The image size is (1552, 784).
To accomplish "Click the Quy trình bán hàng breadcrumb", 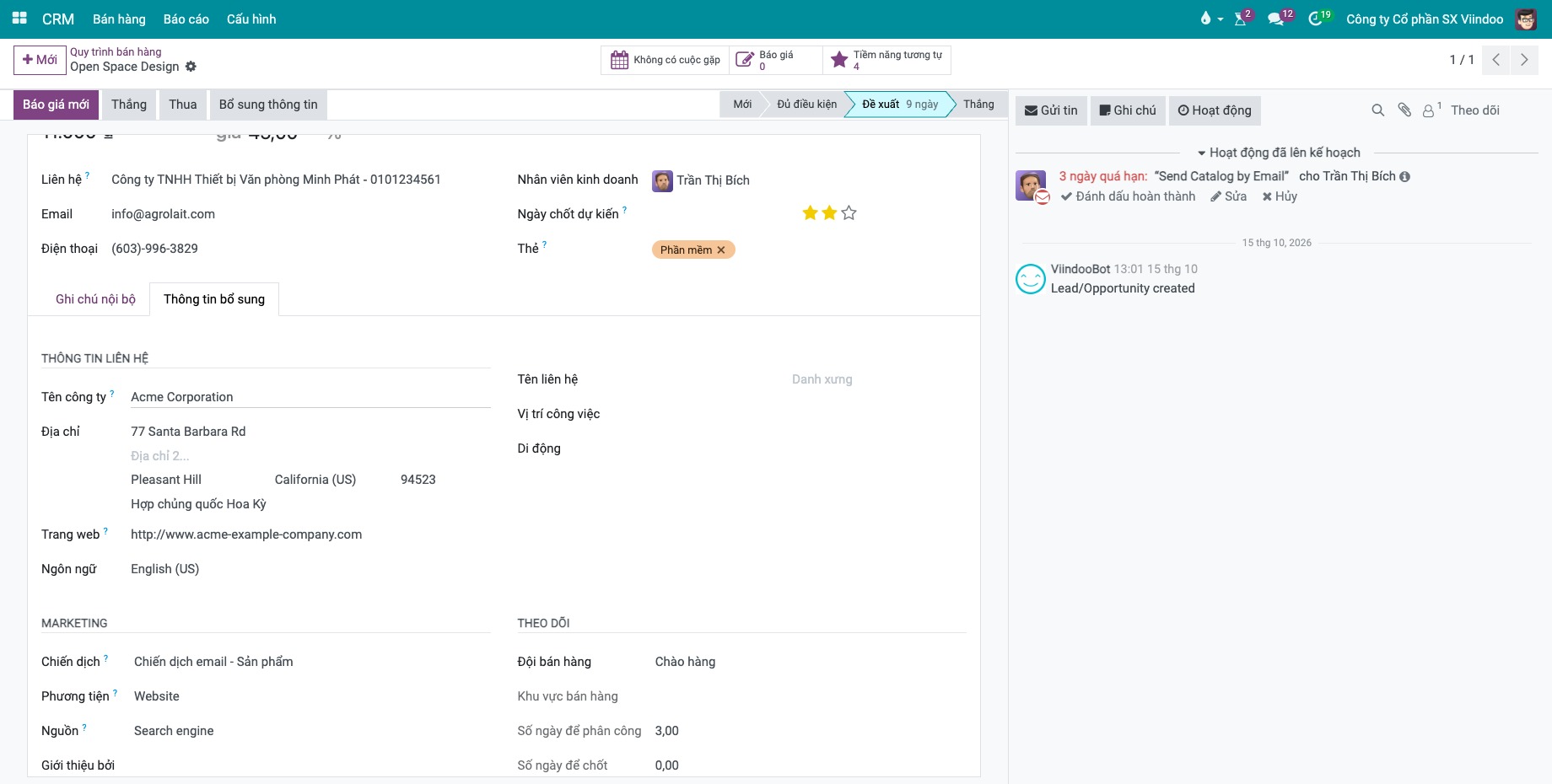I will click(116, 51).
